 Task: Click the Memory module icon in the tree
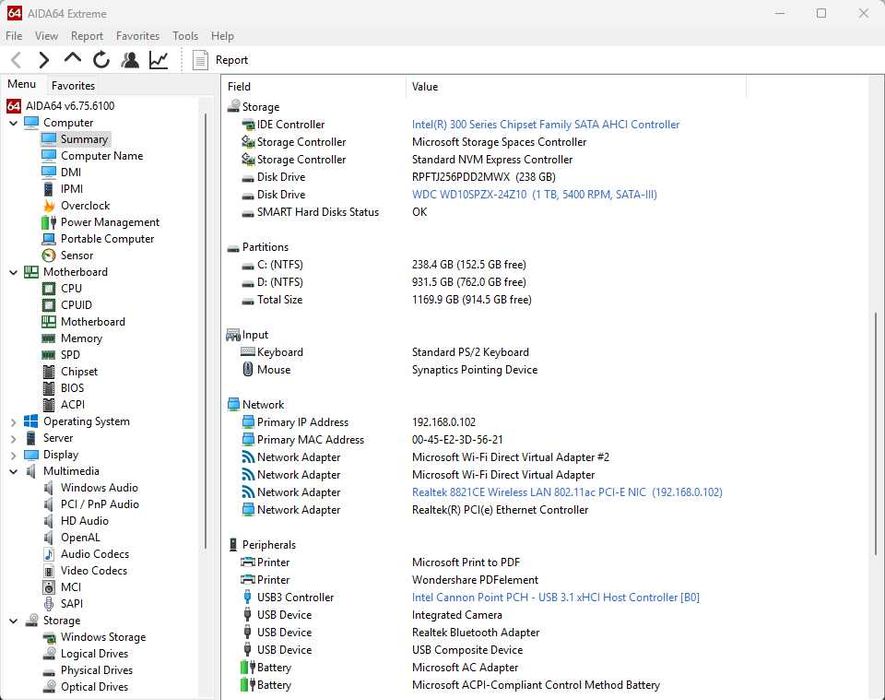[x=49, y=339]
